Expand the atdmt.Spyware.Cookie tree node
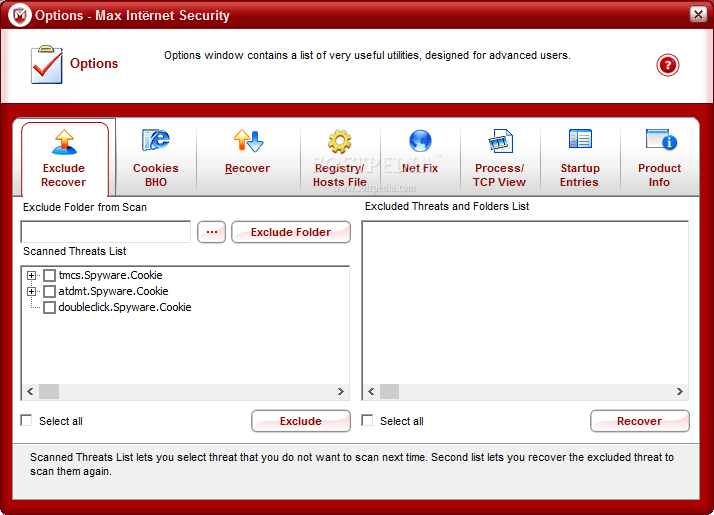The height and width of the screenshot is (515, 714). [31, 291]
